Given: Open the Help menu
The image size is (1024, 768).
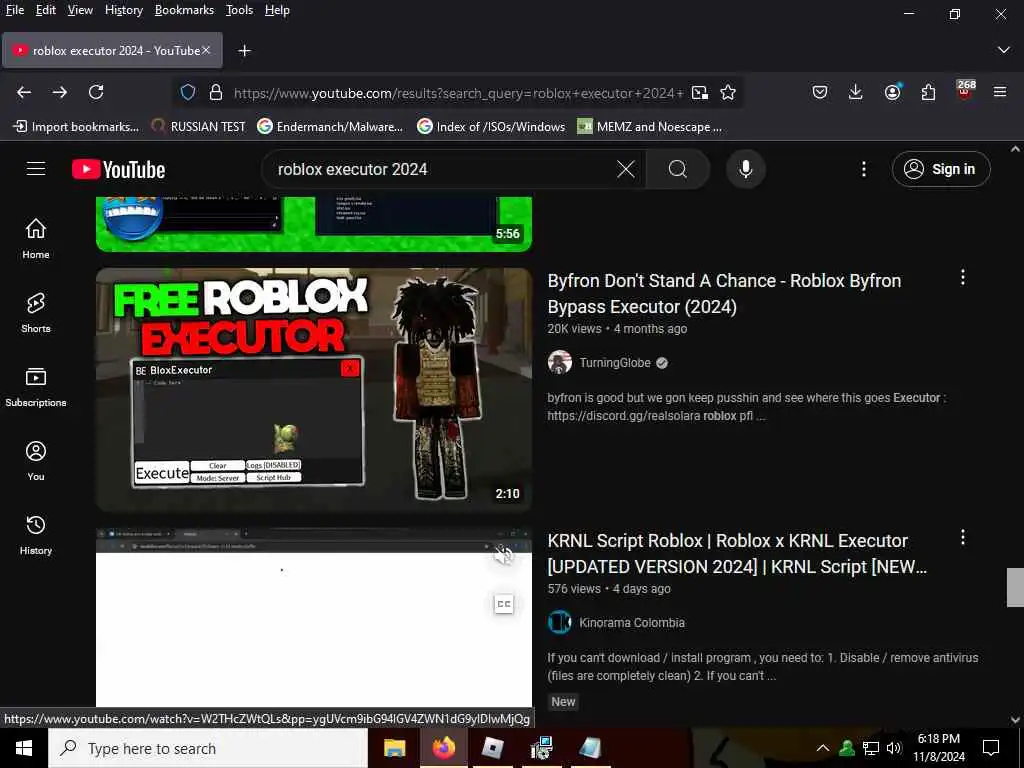Looking at the screenshot, I should click(x=277, y=10).
